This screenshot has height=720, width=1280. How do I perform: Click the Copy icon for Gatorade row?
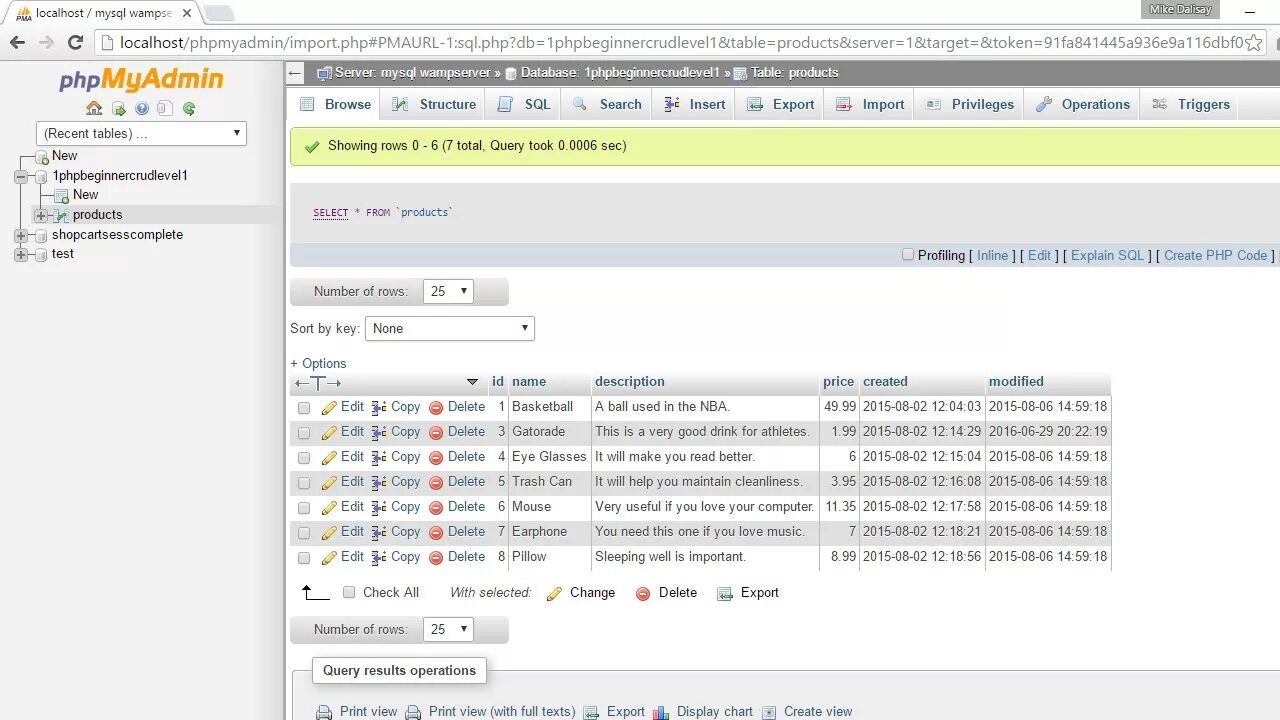coord(379,433)
